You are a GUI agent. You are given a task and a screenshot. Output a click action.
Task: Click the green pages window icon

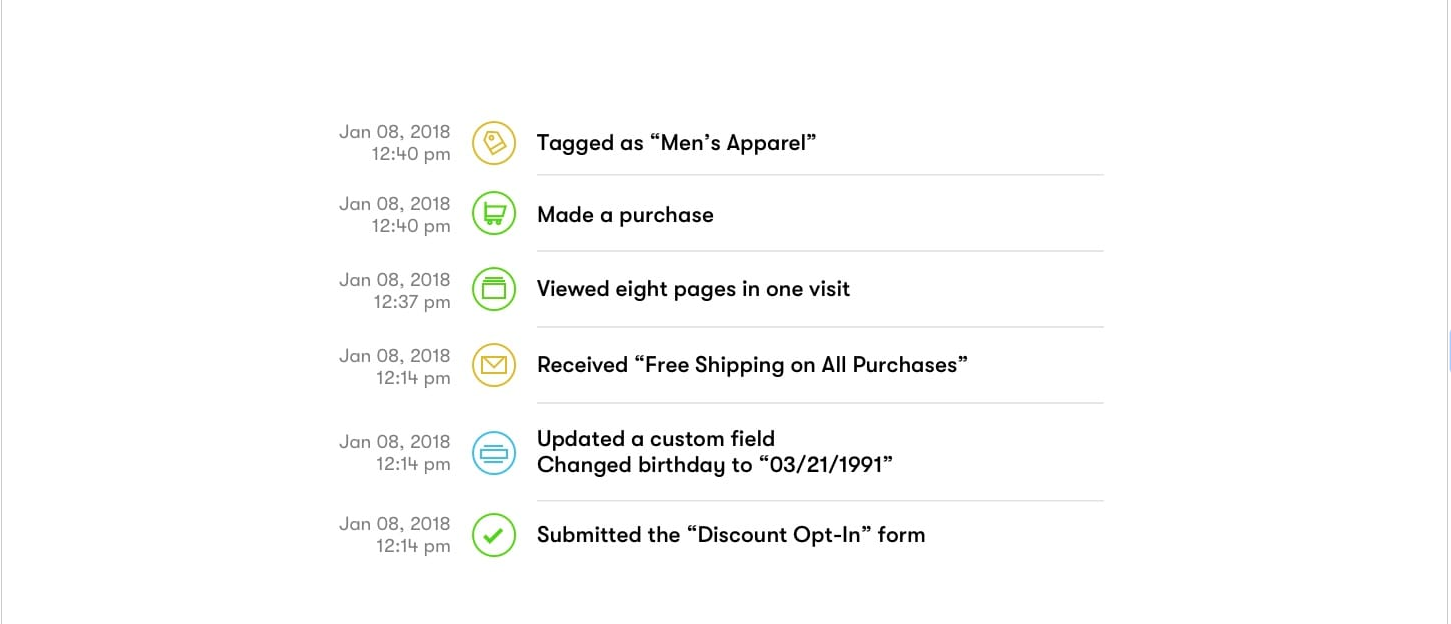point(494,289)
